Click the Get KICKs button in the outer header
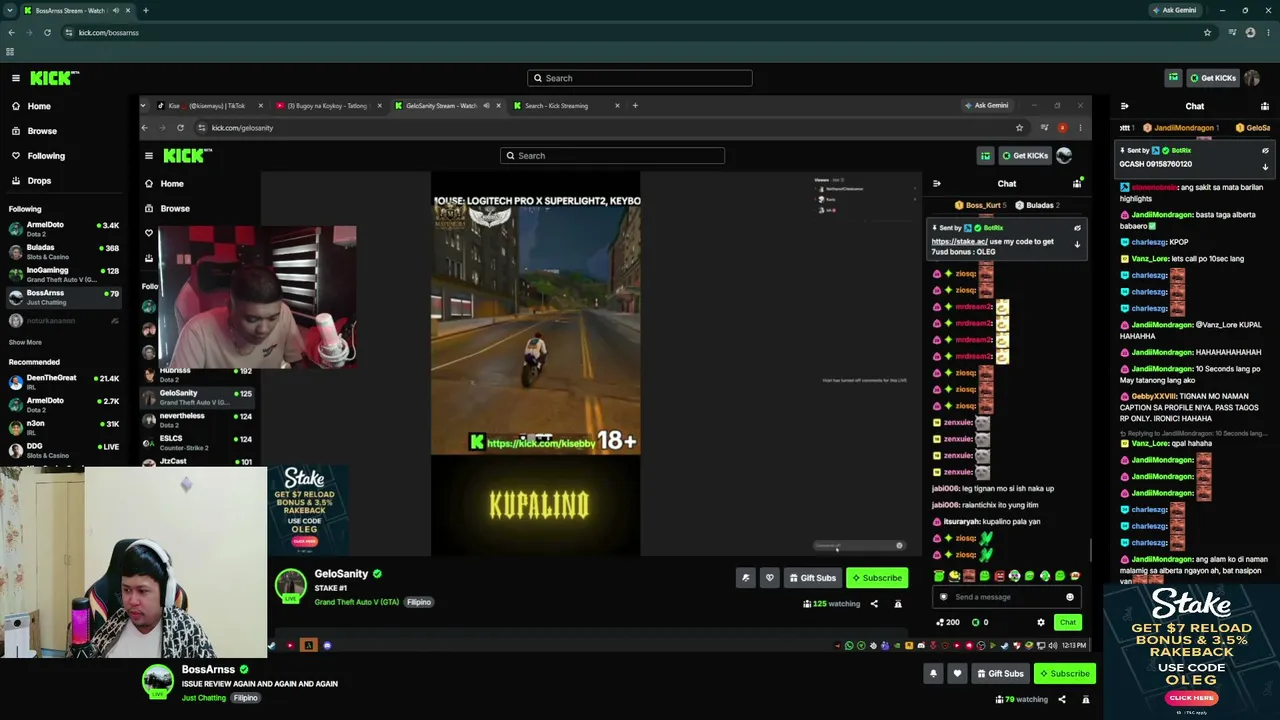Image resolution: width=1280 pixels, height=720 pixels. pos(1212,78)
